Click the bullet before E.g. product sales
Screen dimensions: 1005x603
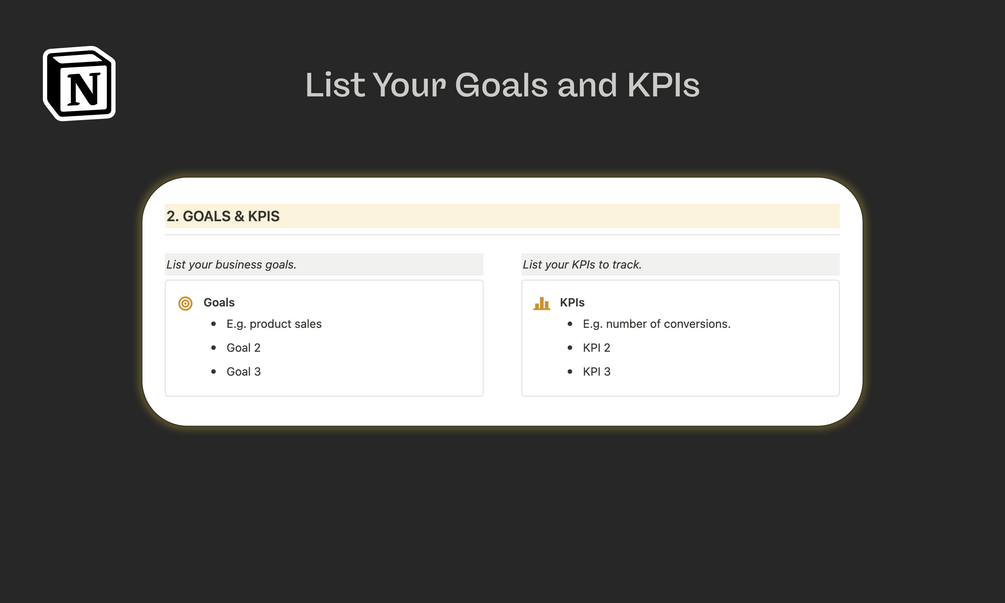coord(214,324)
